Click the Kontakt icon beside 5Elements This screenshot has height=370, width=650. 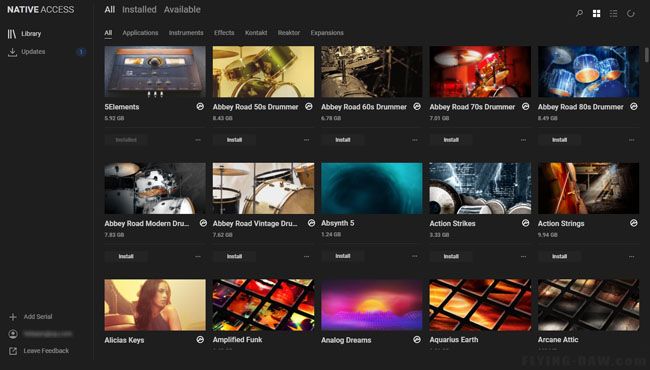click(200, 106)
